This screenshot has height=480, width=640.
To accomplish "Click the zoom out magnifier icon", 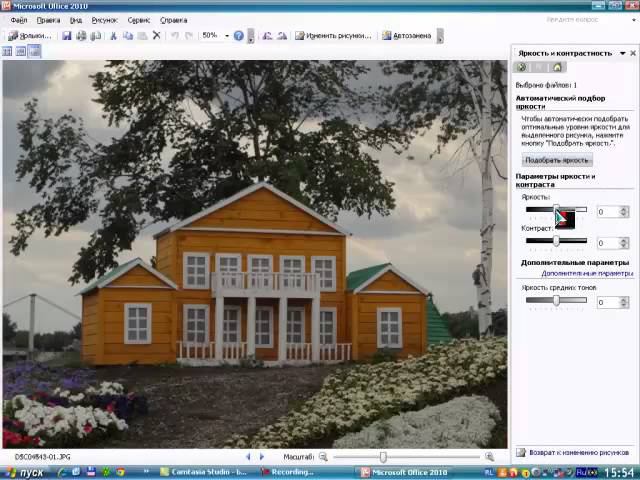I will point(323,457).
